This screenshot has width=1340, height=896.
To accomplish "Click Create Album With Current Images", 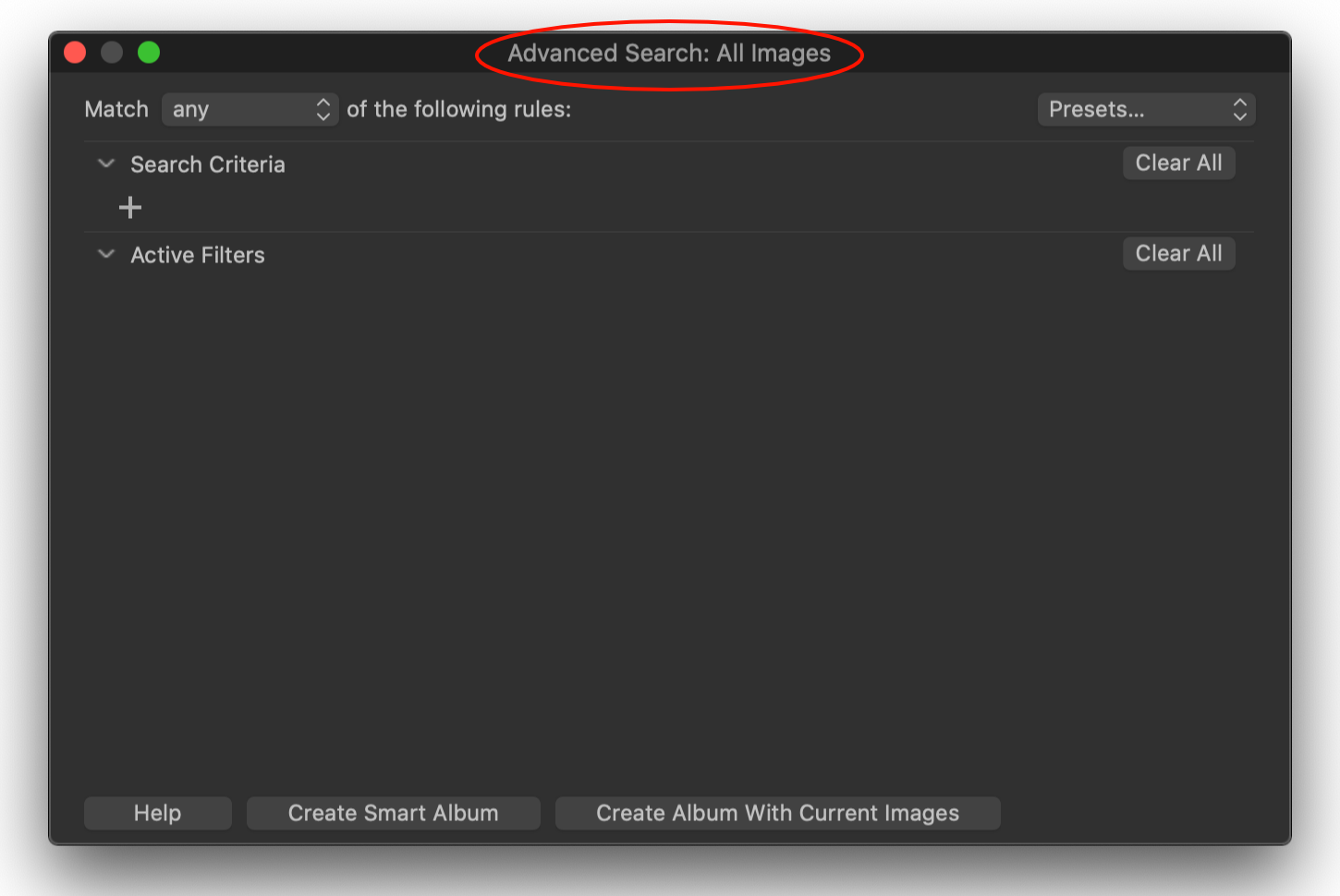I will pyautogui.click(x=777, y=813).
